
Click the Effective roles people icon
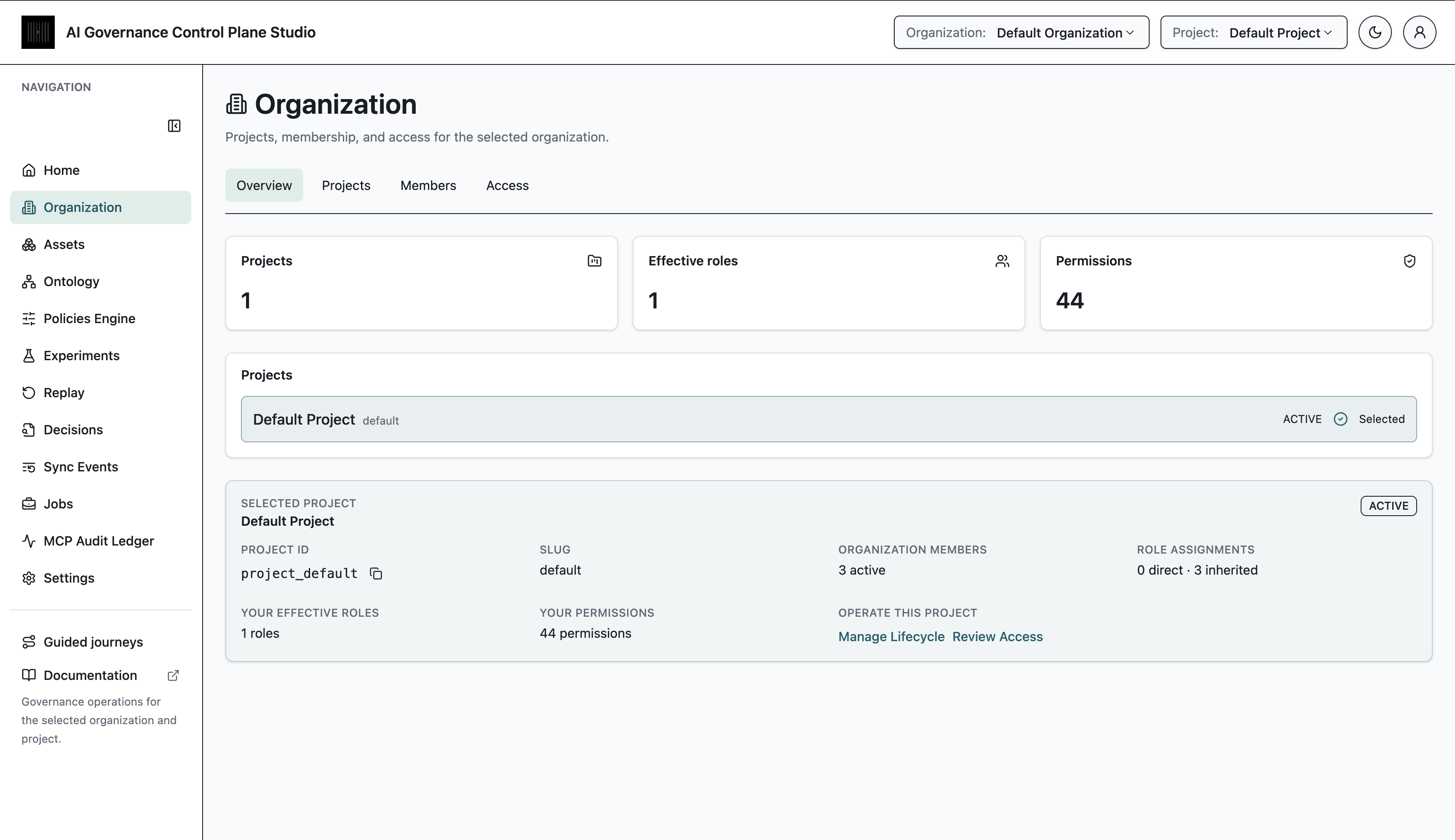(x=1002, y=261)
